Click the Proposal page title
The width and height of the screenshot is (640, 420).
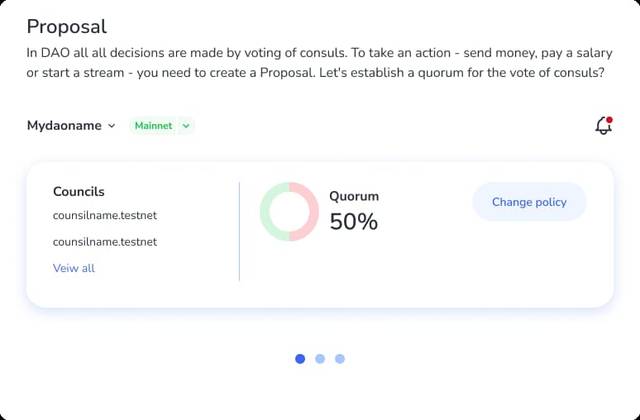[x=66, y=27]
